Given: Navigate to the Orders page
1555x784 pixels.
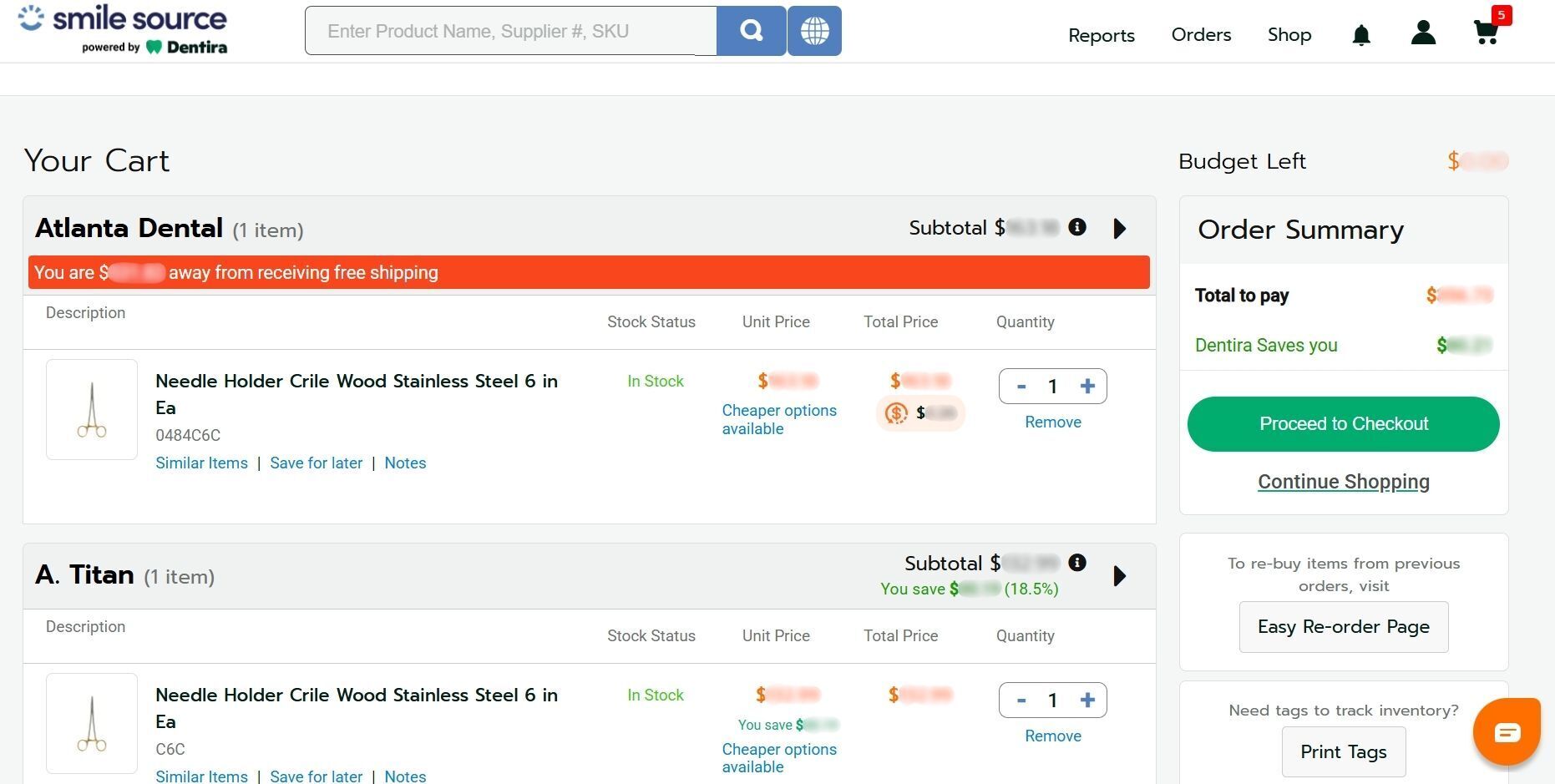Looking at the screenshot, I should (1201, 35).
